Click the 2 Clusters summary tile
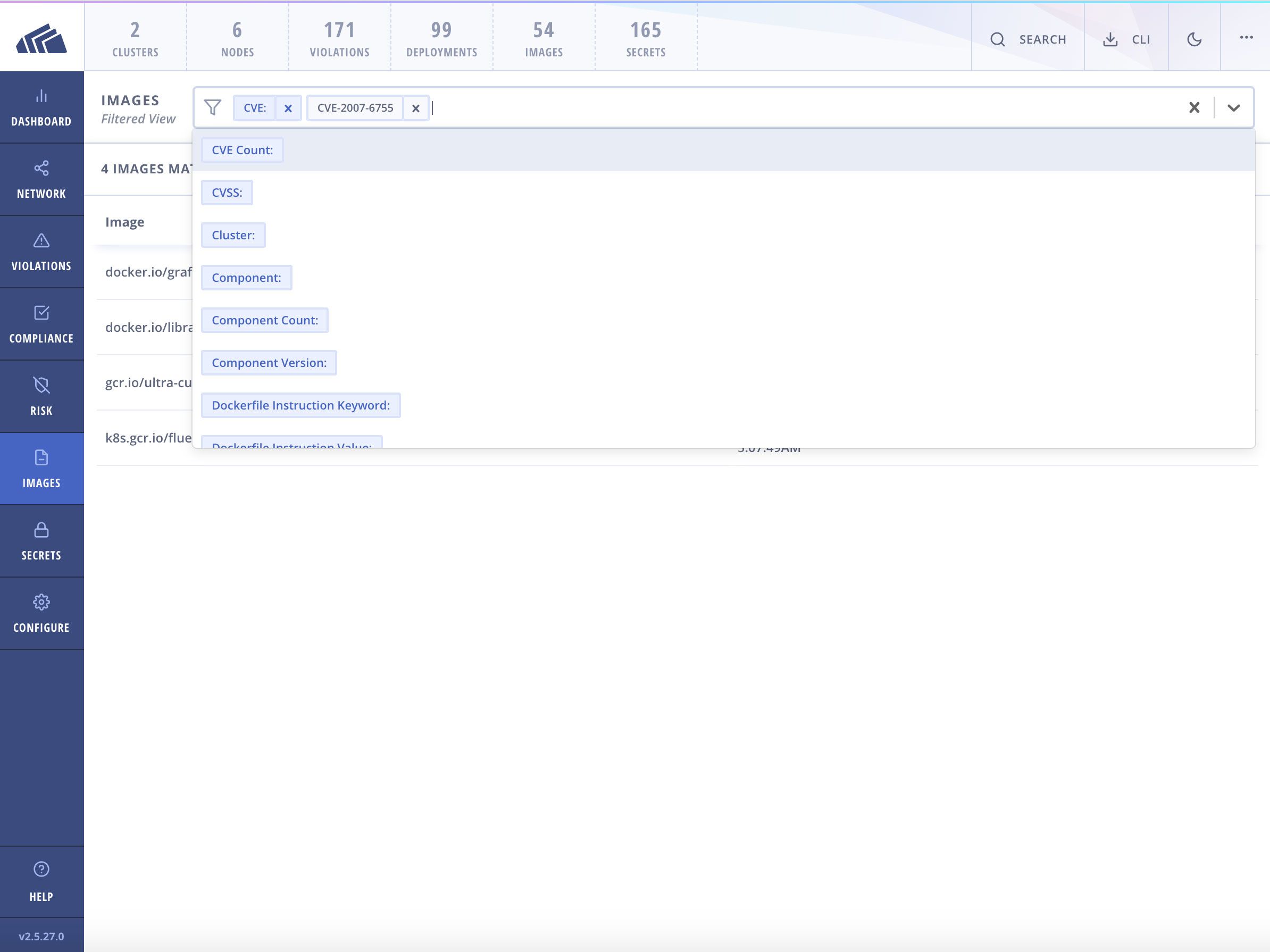This screenshot has height=952, width=1270. 136,38
